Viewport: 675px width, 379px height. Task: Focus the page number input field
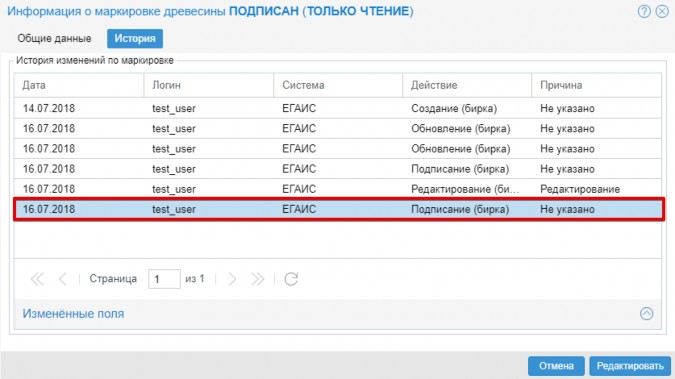(x=164, y=279)
